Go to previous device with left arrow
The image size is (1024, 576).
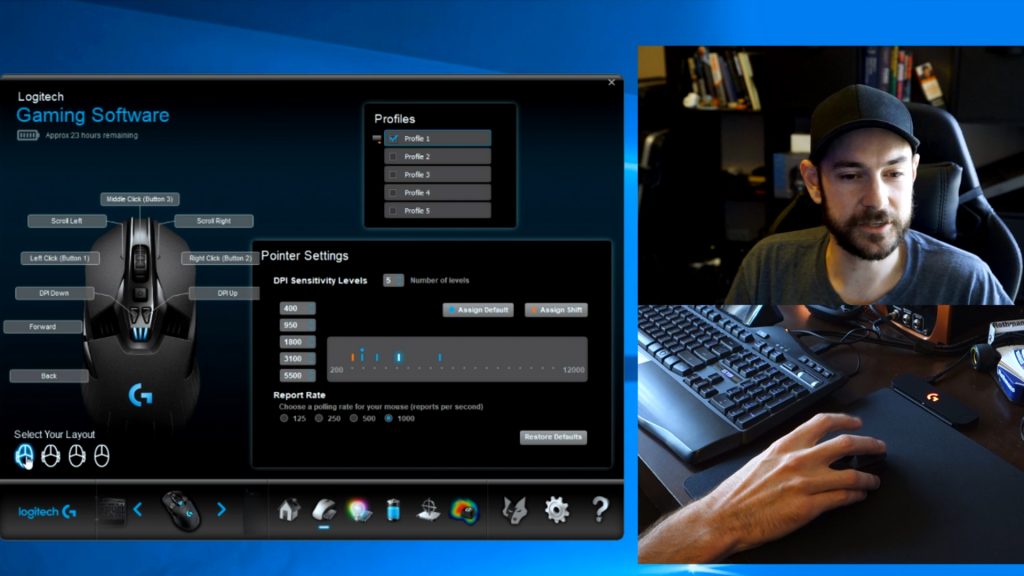pyautogui.click(x=137, y=510)
